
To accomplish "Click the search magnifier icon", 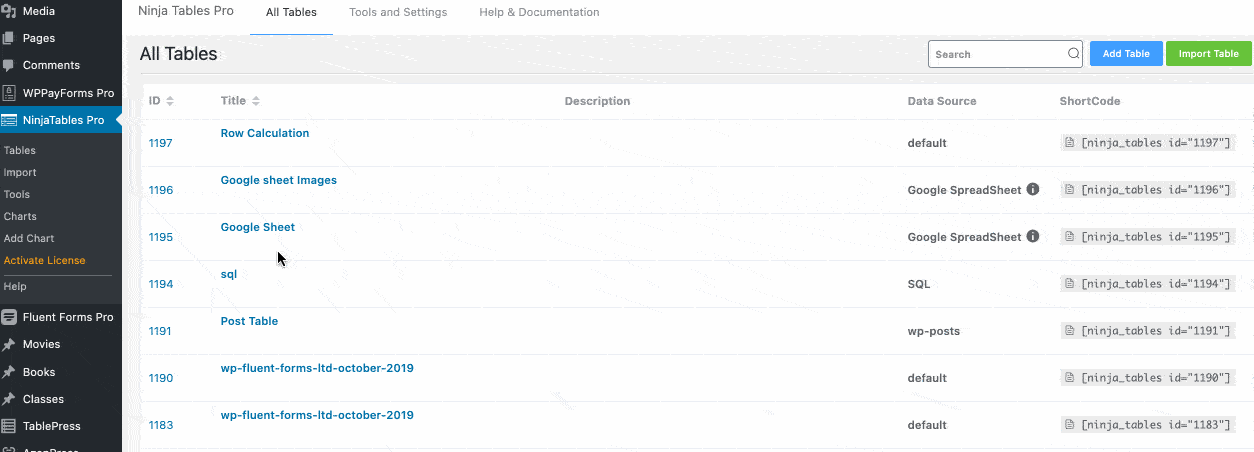I will point(1073,54).
